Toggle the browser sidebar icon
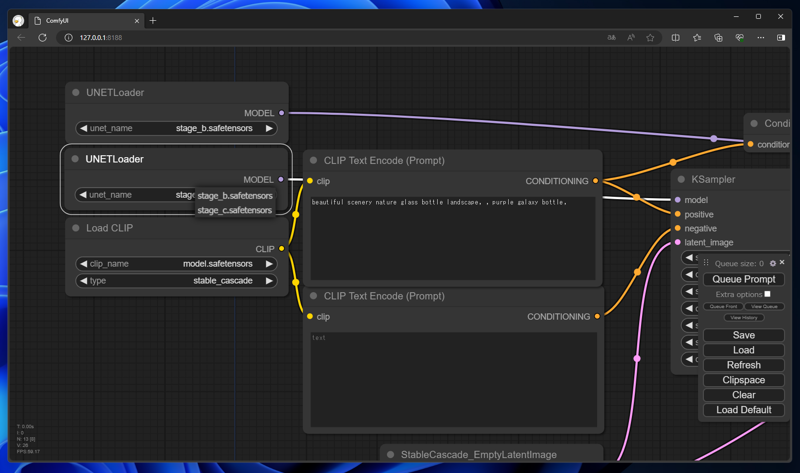The image size is (800, 473). click(781, 38)
